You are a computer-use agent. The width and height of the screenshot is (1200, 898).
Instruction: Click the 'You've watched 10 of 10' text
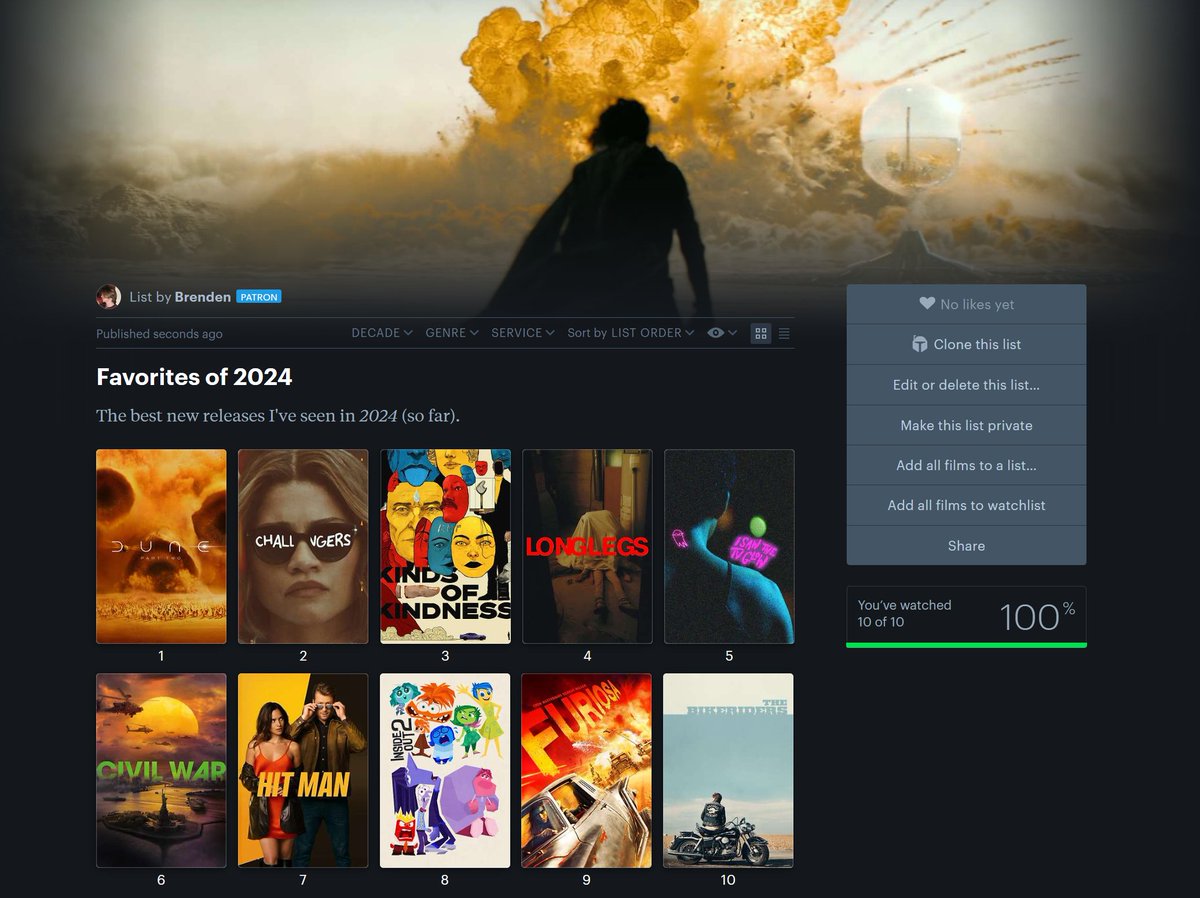click(x=904, y=613)
